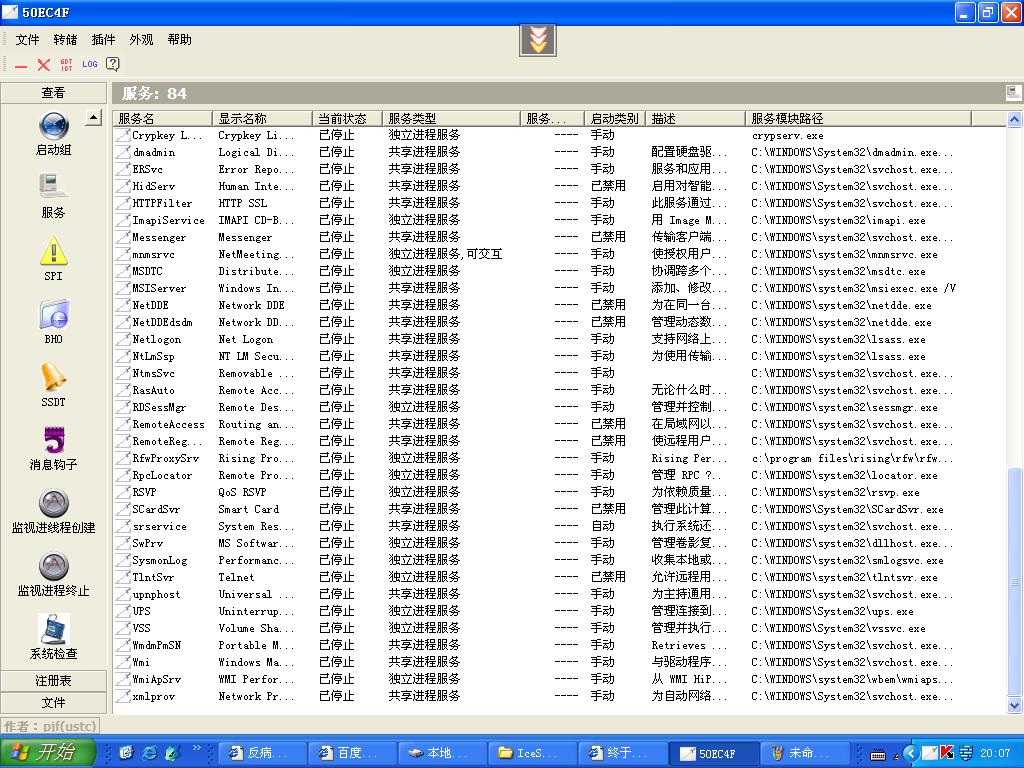Click the crypserv.exe module path
This screenshot has width=1024, height=768.
(x=788, y=136)
